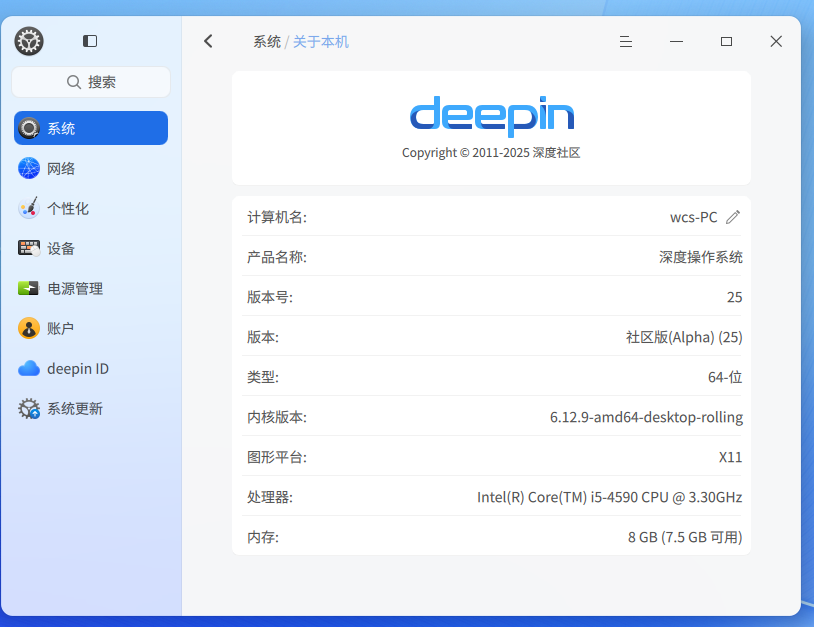The height and width of the screenshot is (627, 814).
Task: Click the 系统 sidebar icon
Action: click(x=29, y=128)
